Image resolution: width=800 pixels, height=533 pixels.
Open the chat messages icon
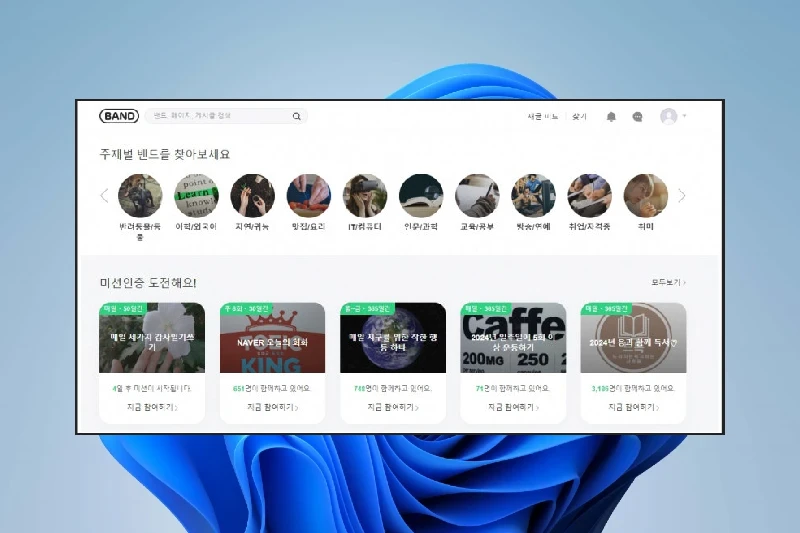coord(637,117)
